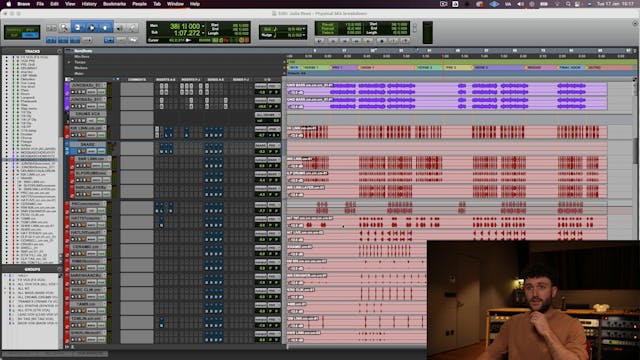Select the Selector tool
This screenshot has width=640, height=360.
[91, 28]
